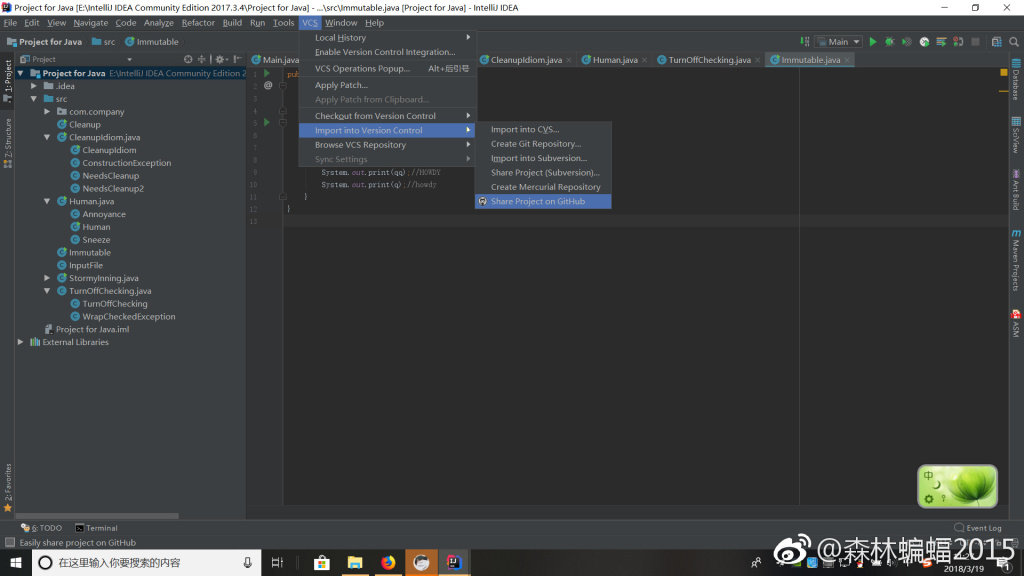Viewport: 1024px width, 576px height.
Task: Switch to TurnOffChecking.java editor tab
Action: [x=709, y=59]
